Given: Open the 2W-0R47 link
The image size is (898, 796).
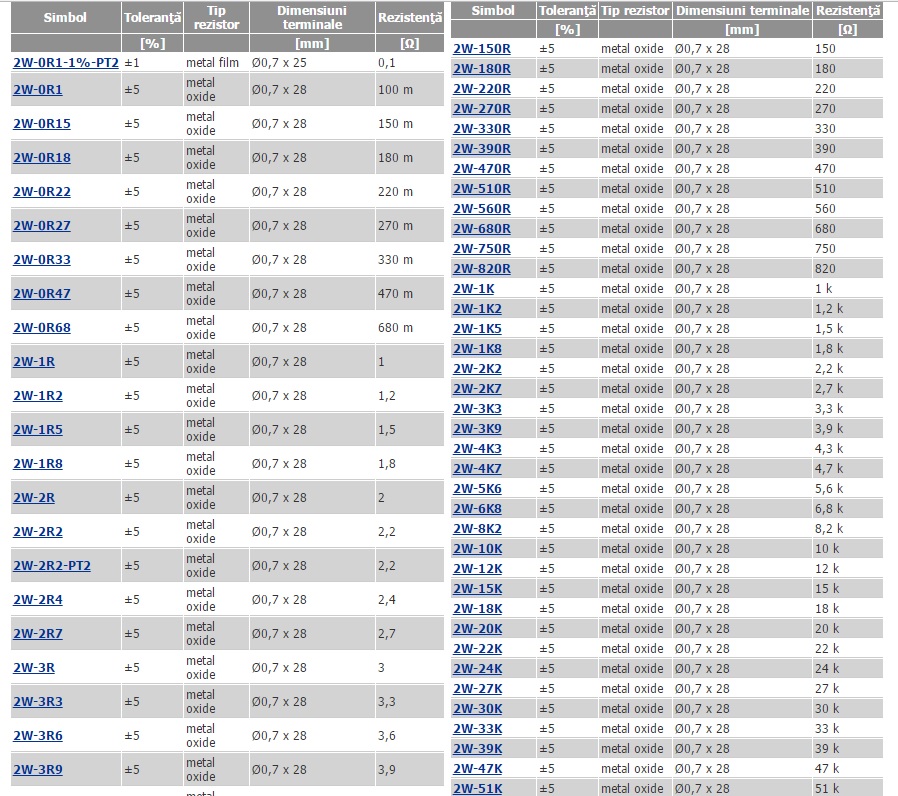Looking at the screenshot, I should click(x=42, y=294).
